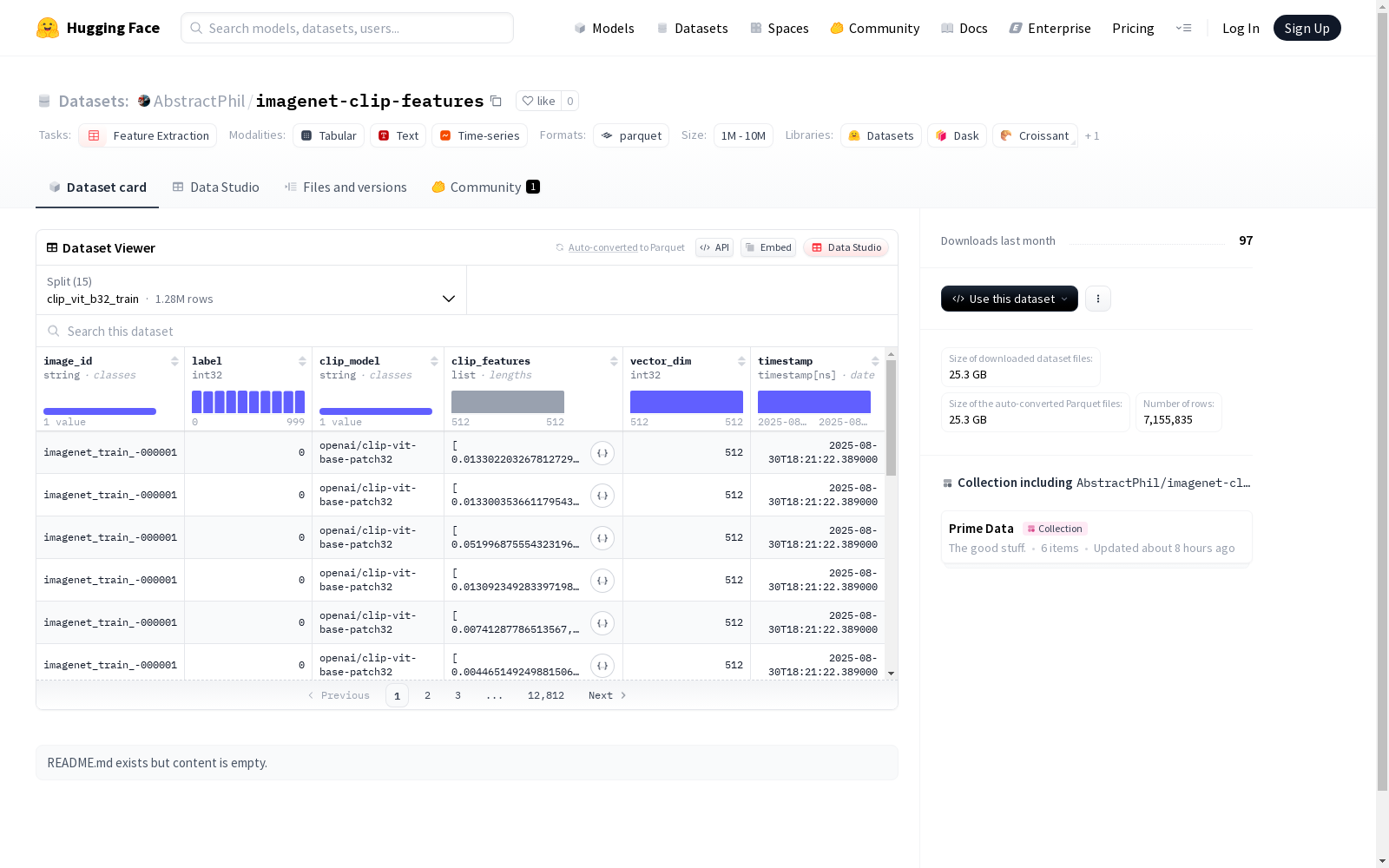The width and height of the screenshot is (1389, 868).
Task: Select the Tabular modality tag
Action: pyautogui.click(x=328, y=135)
